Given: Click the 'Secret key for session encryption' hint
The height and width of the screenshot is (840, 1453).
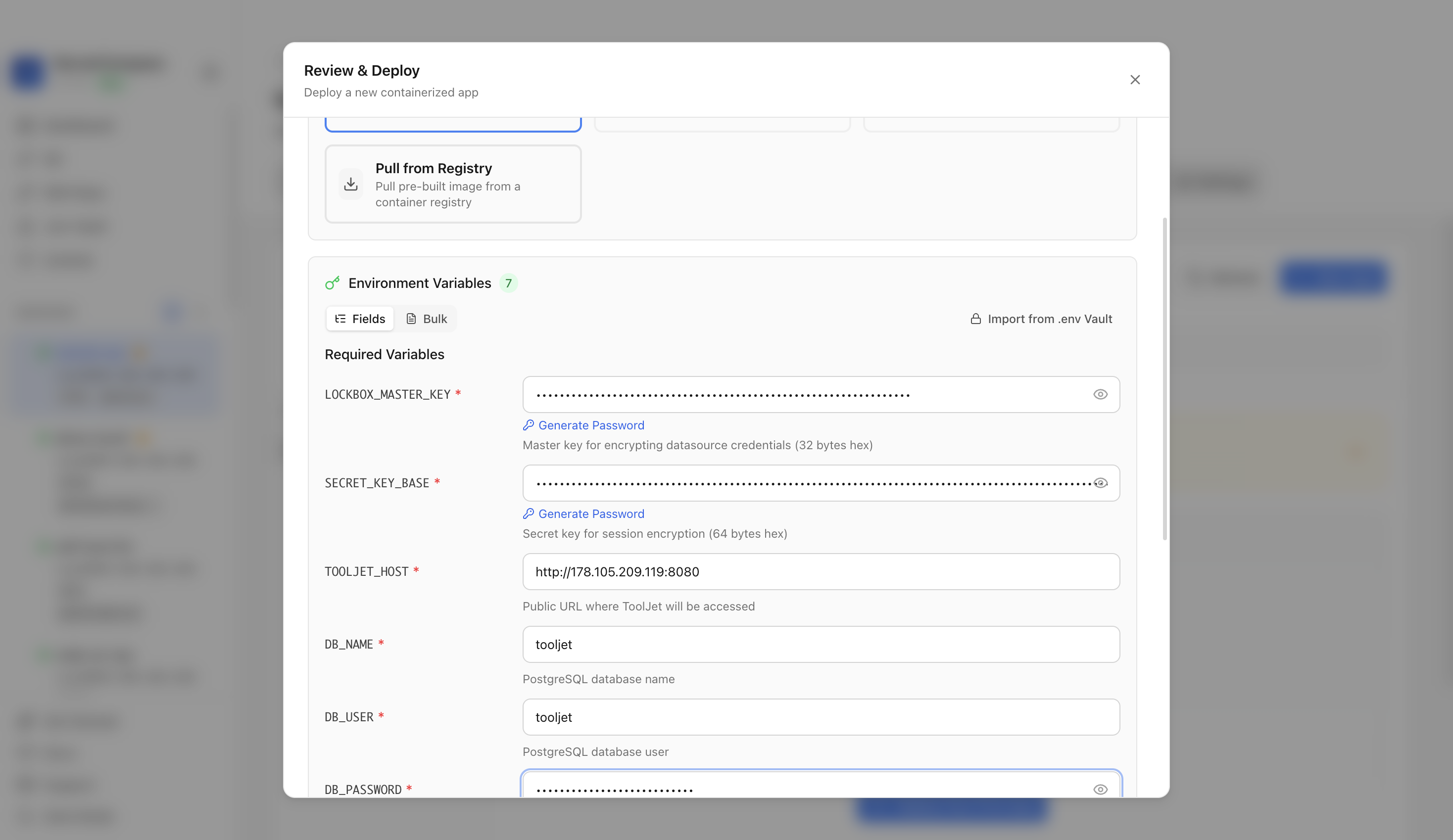Looking at the screenshot, I should (654, 533).
